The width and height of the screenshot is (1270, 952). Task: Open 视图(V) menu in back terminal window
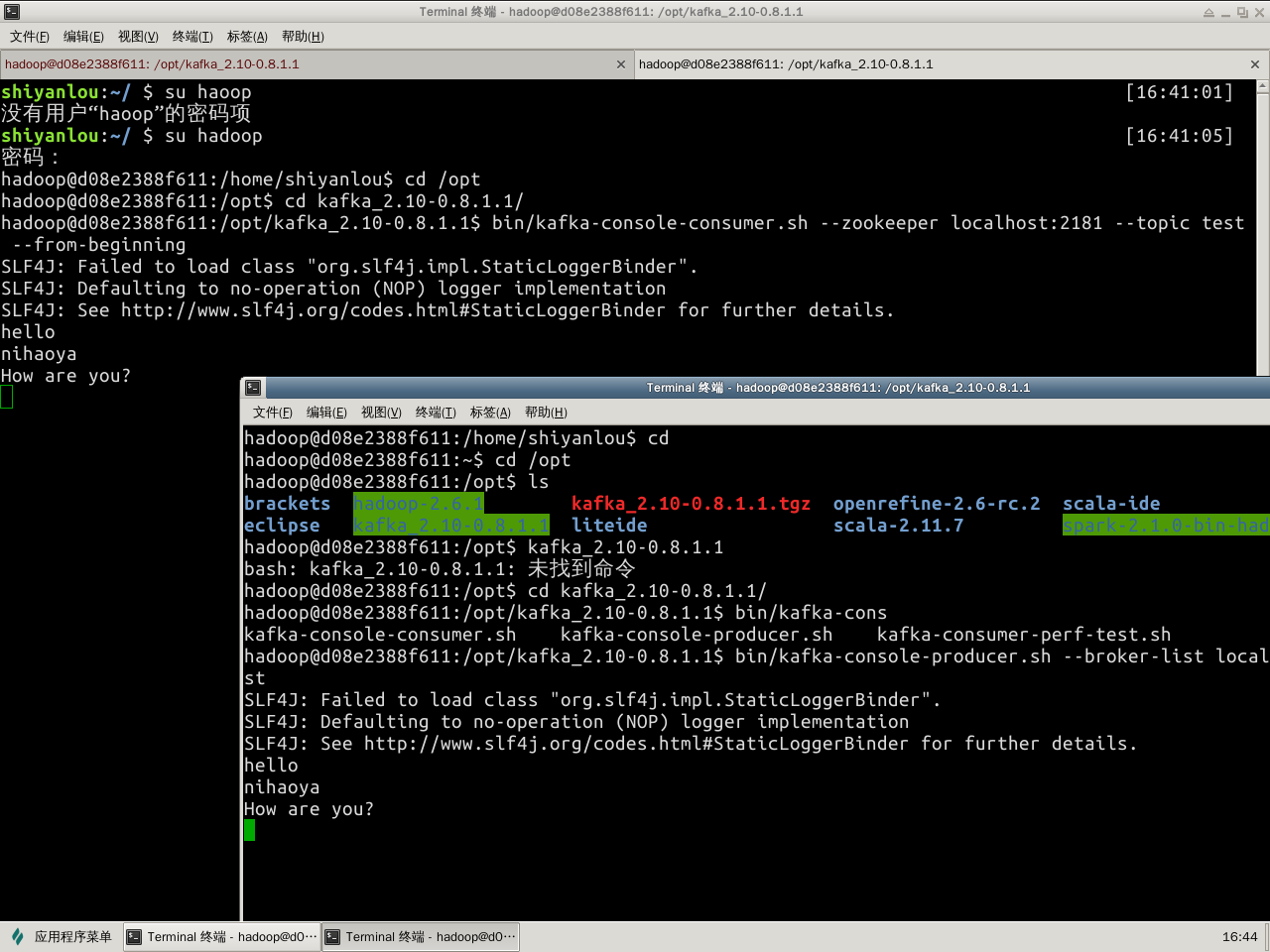tap(138, 37)
